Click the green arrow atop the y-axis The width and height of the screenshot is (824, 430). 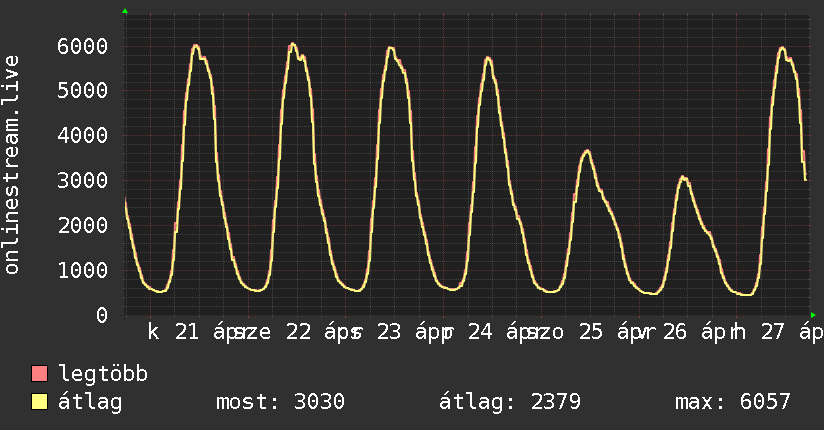pos(125,11)
